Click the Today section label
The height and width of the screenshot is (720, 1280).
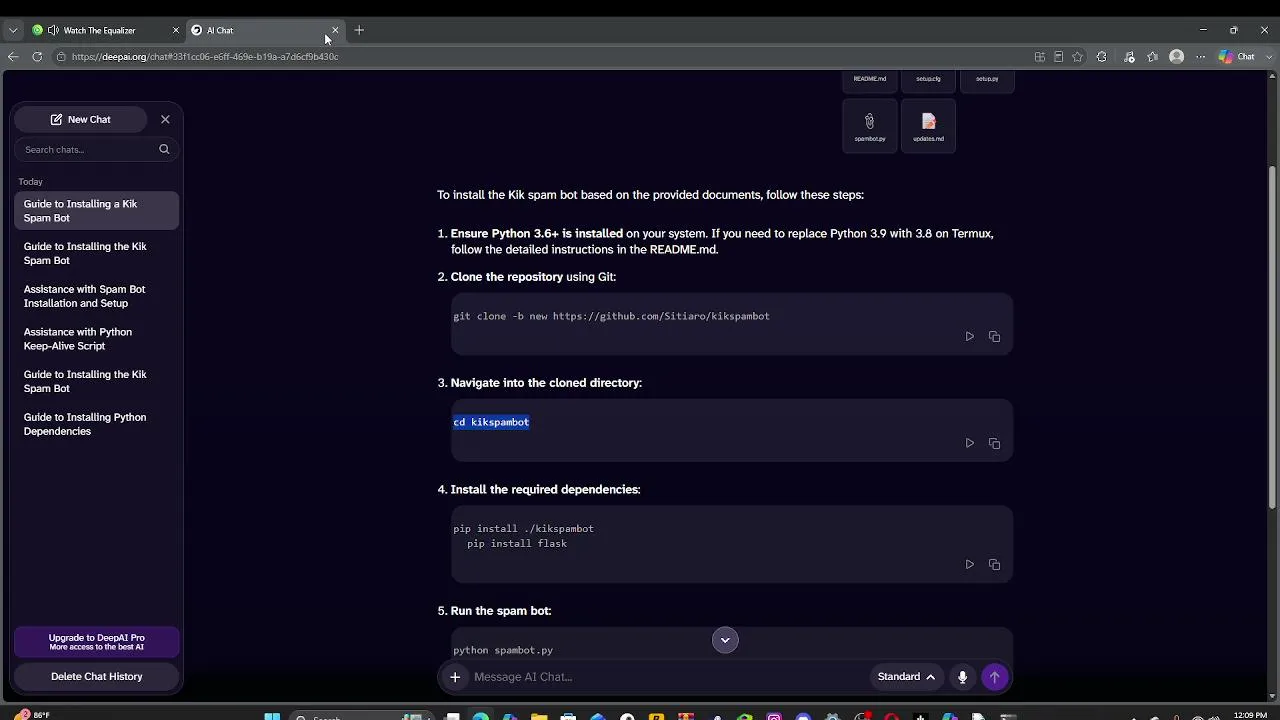[31, 182]
